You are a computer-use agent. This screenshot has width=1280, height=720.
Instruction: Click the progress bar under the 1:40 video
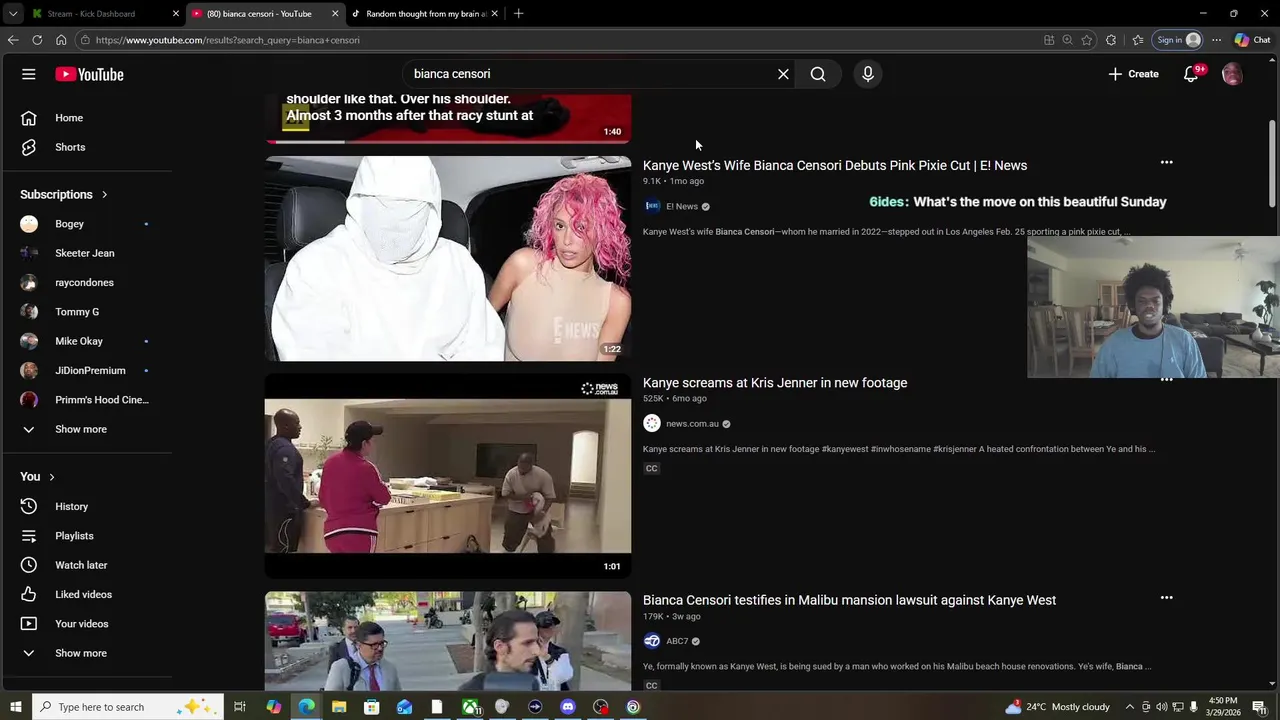448,141
